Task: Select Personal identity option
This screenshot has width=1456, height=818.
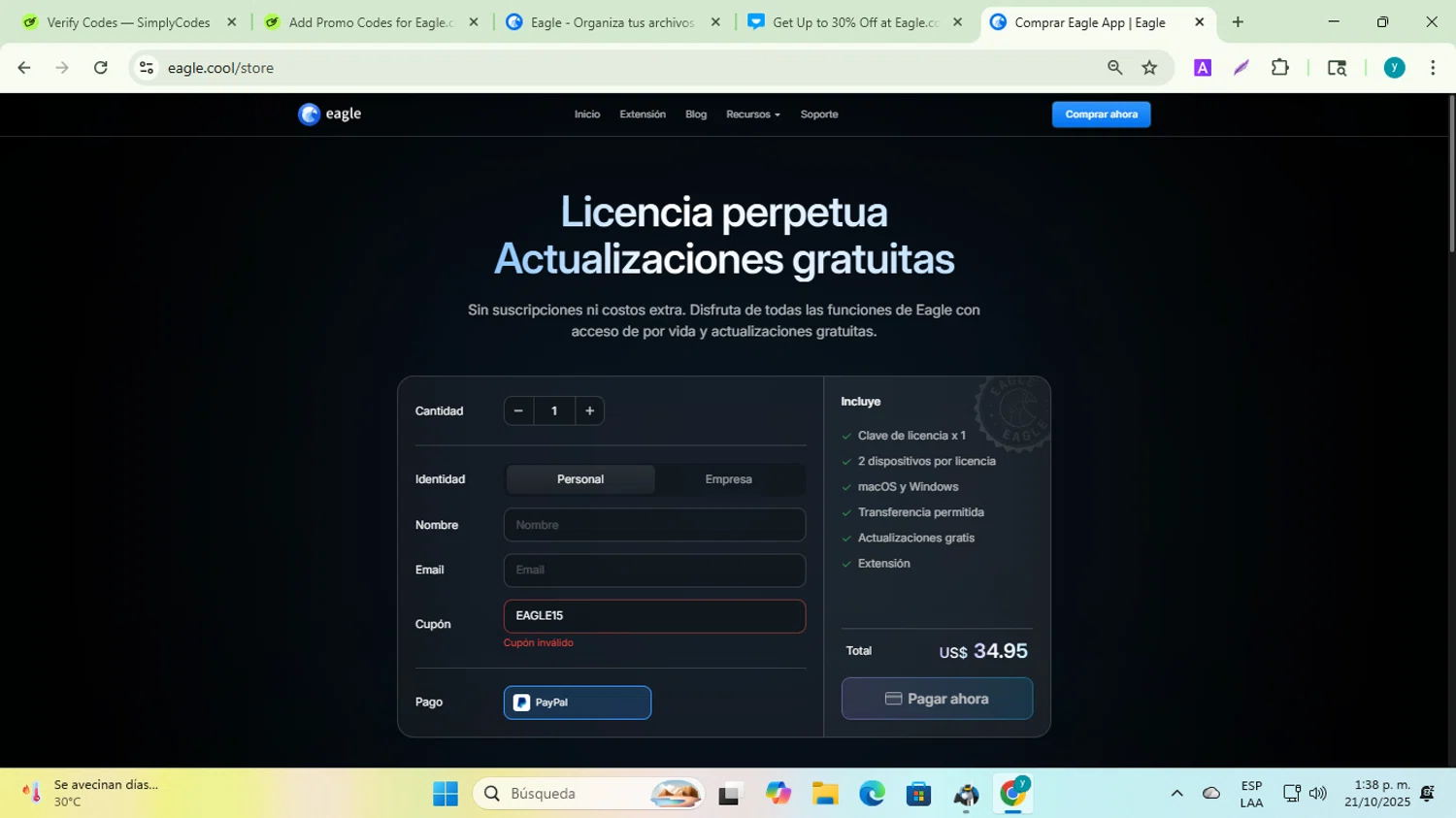Action: 580,479
